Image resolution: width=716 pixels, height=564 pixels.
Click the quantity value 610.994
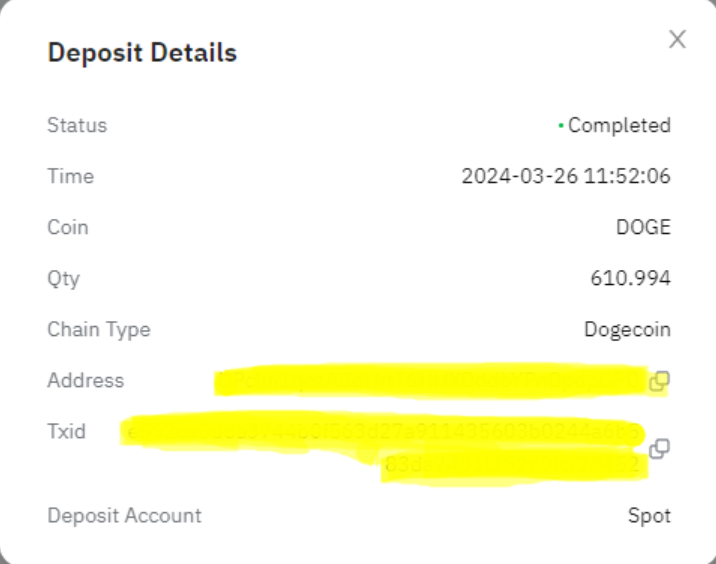(630, 278)
